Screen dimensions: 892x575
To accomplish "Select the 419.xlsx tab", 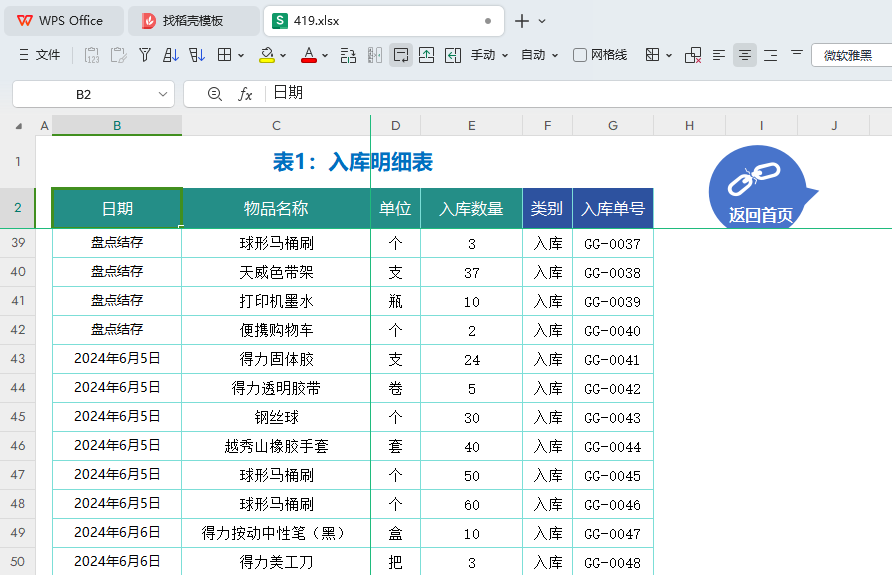I will 383,21.
